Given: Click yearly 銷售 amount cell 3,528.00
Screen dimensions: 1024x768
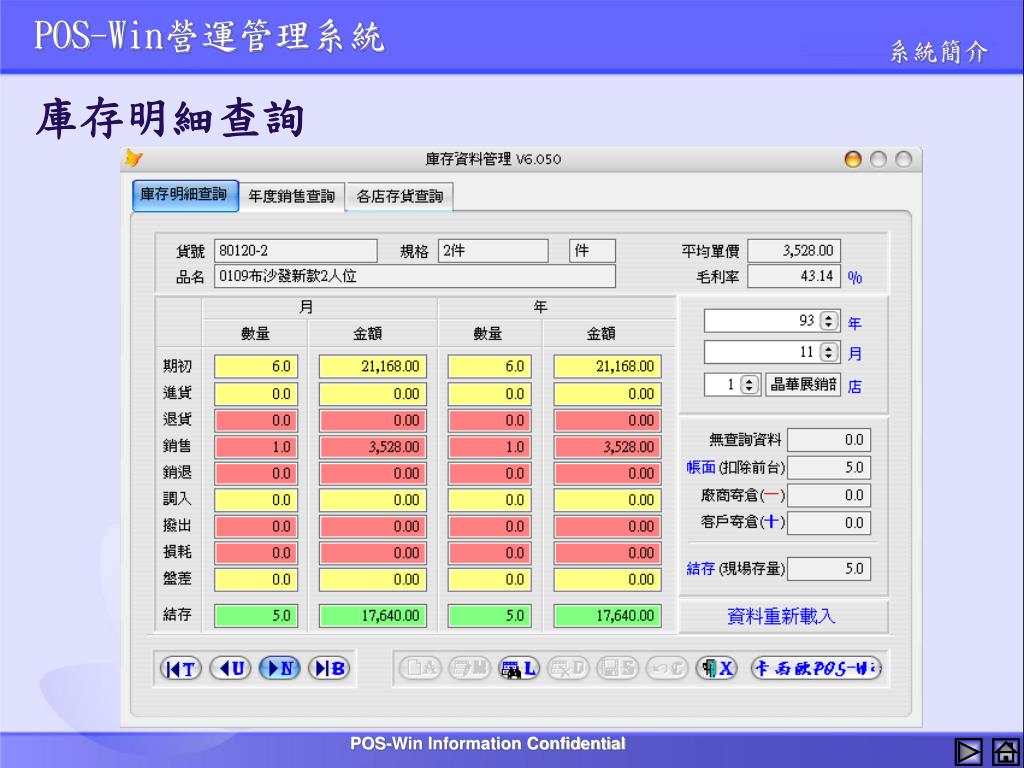Looking at the screenshot, I should click(607, 447).
